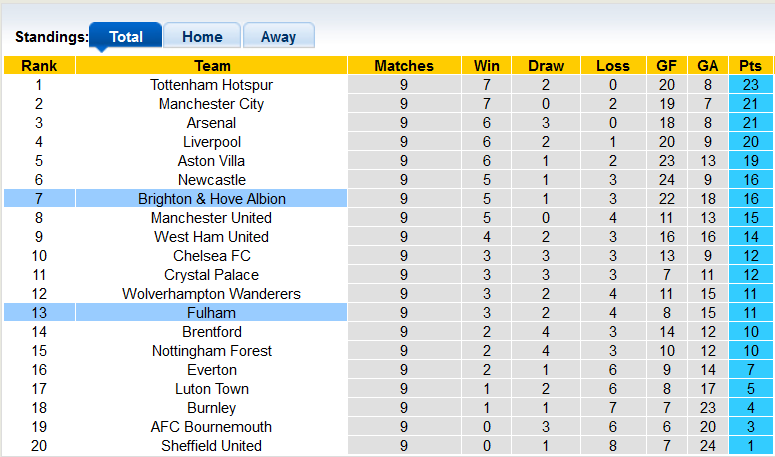Image resolution: width=775 pixels, height=457 pixels.
Task: Click West Ham United in table
Action: [x=211, y=237]
